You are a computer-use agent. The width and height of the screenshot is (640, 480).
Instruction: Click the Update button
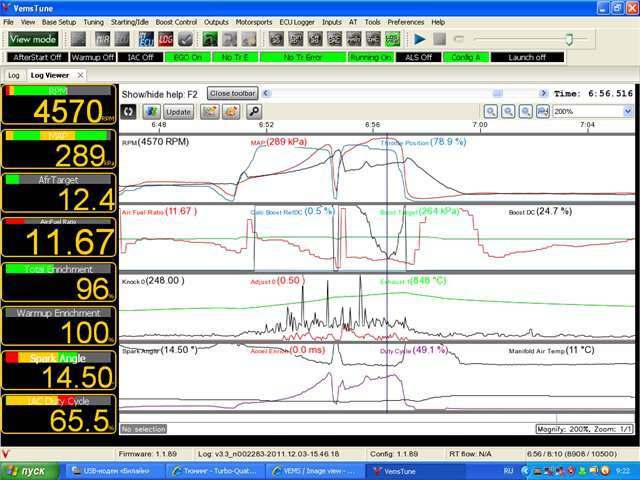tap(179, 112)
